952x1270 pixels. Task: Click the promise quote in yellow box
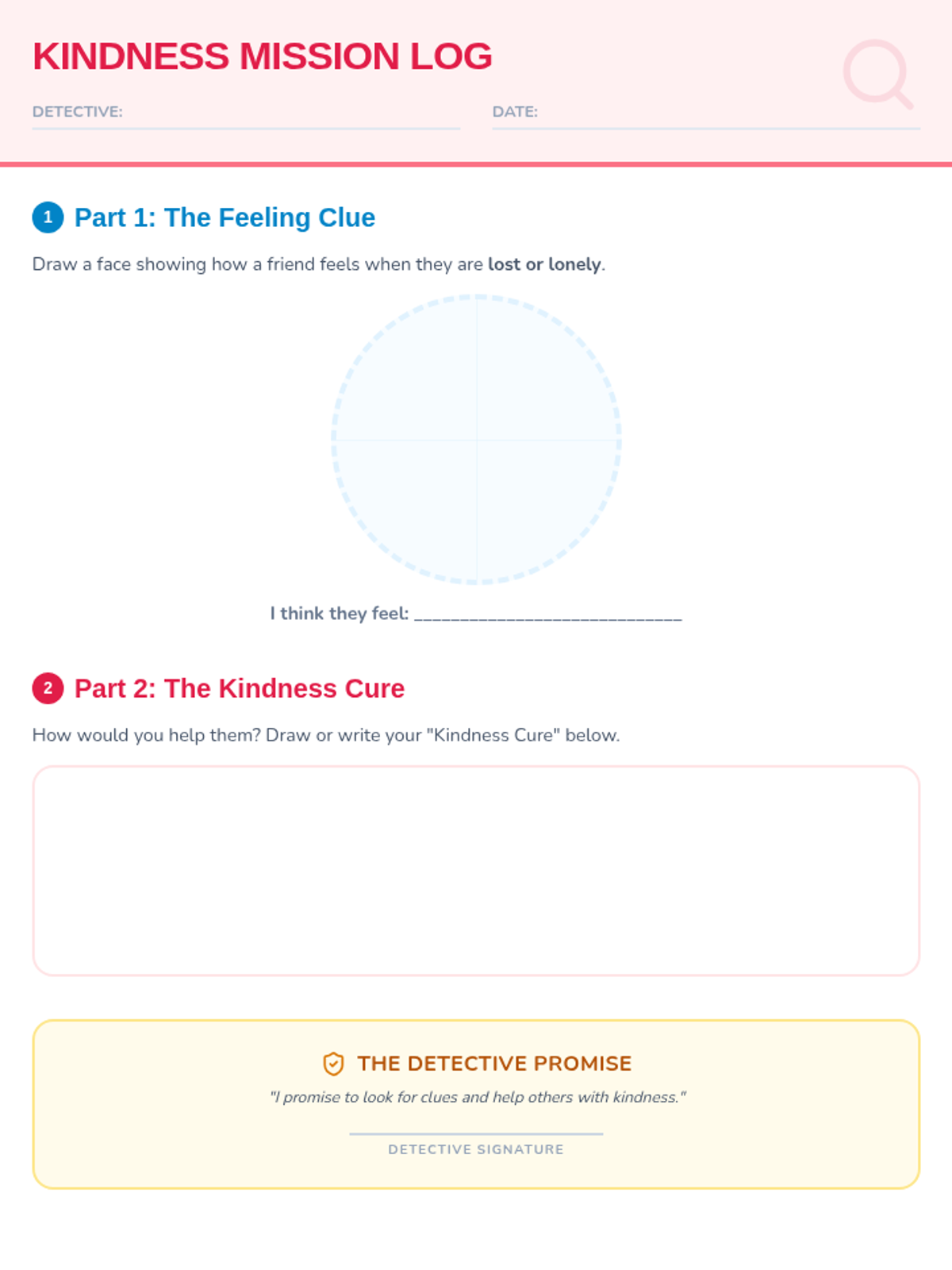pyautogui.click(x=478, y=1097)
